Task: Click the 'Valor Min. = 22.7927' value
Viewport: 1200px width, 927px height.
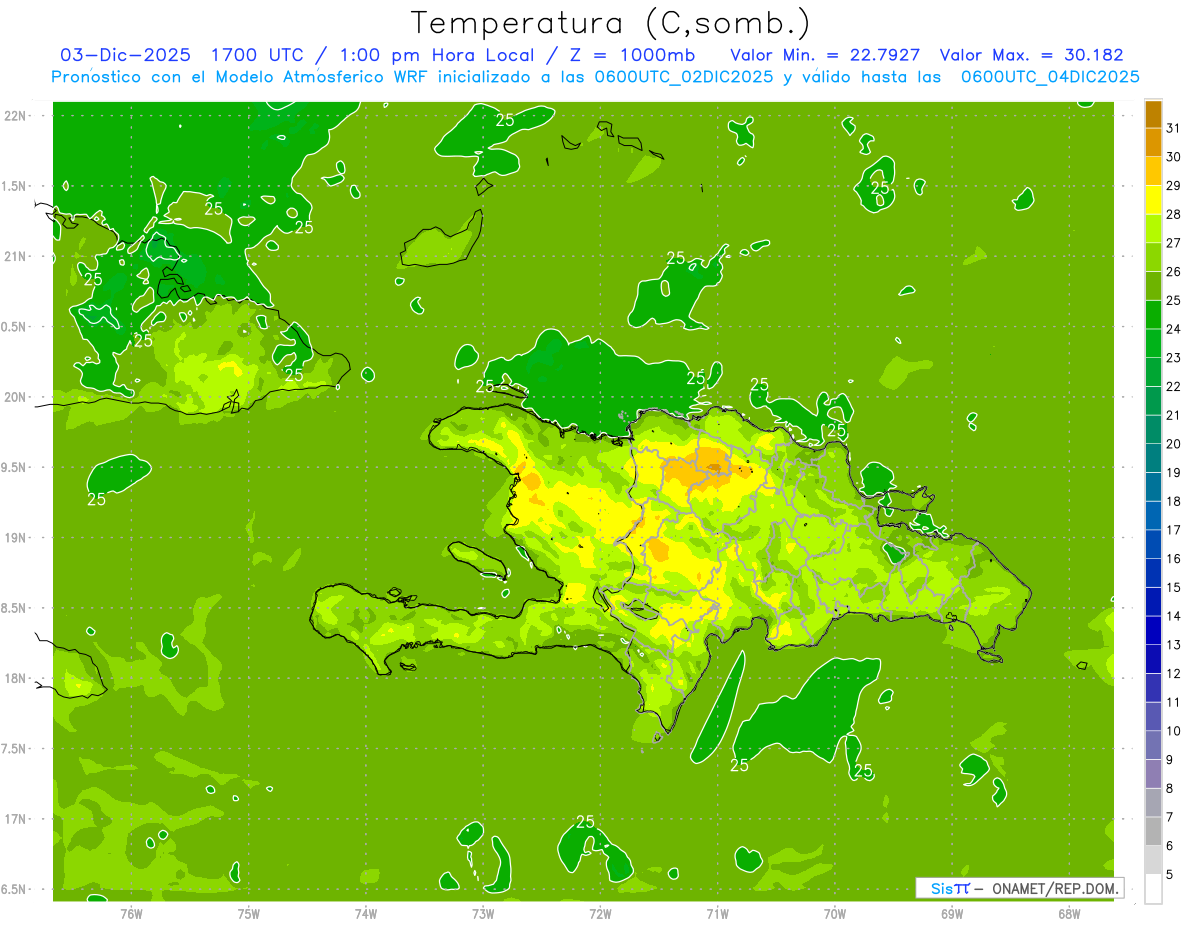Action: click(x=825, y=55)
